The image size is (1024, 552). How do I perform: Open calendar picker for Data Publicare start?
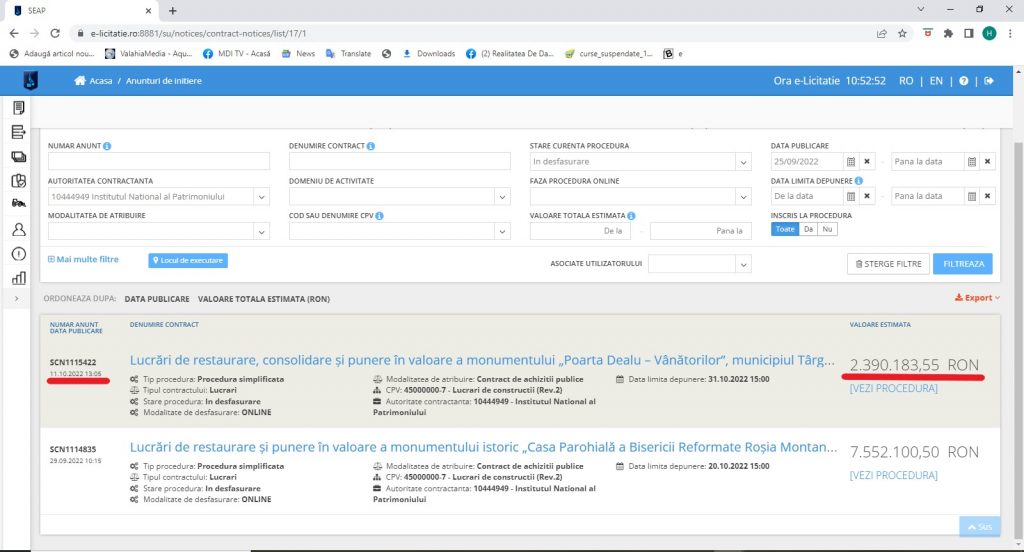(x=850, y=162)
